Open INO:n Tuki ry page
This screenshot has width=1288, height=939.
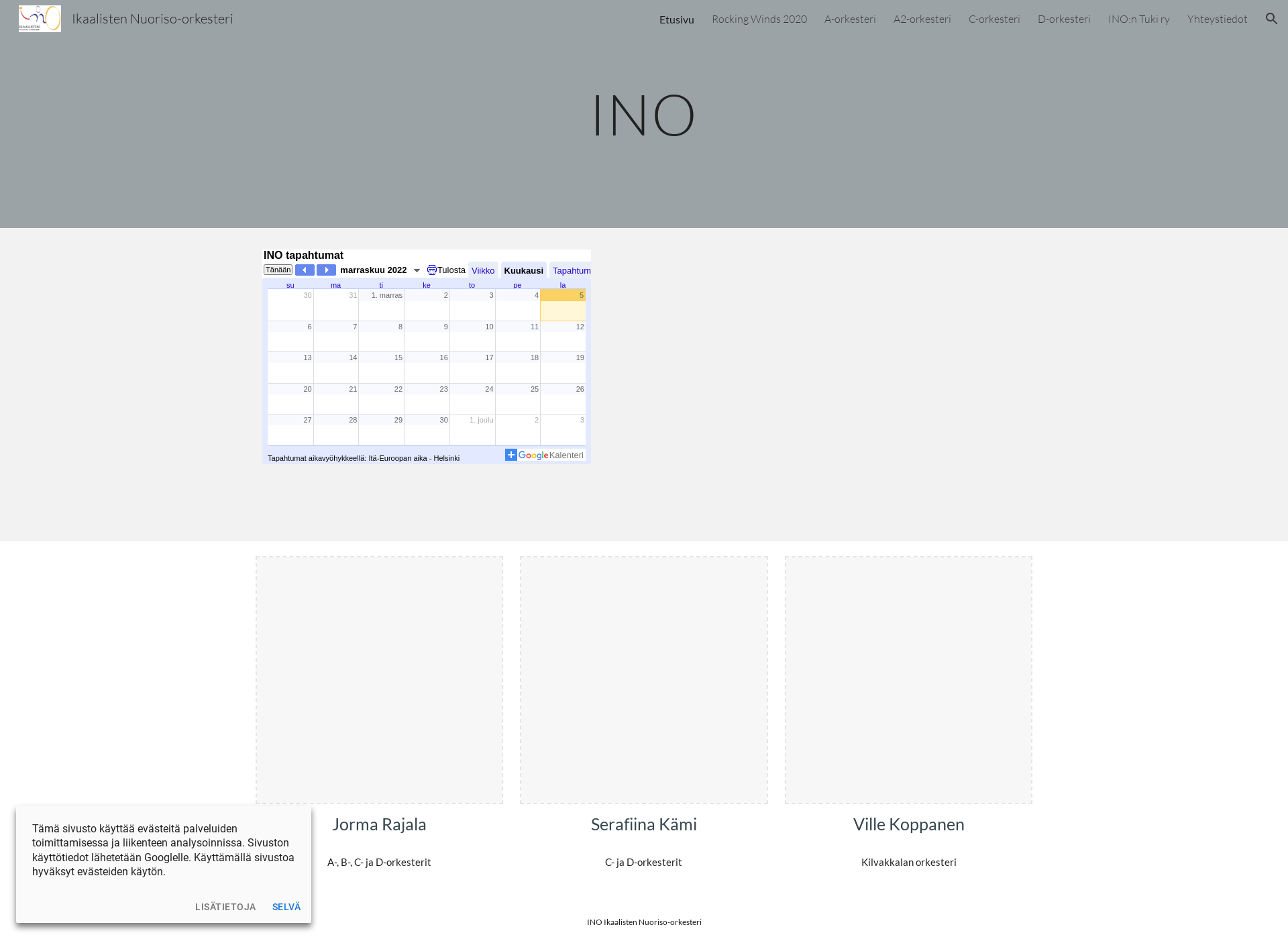[1138, 19]
